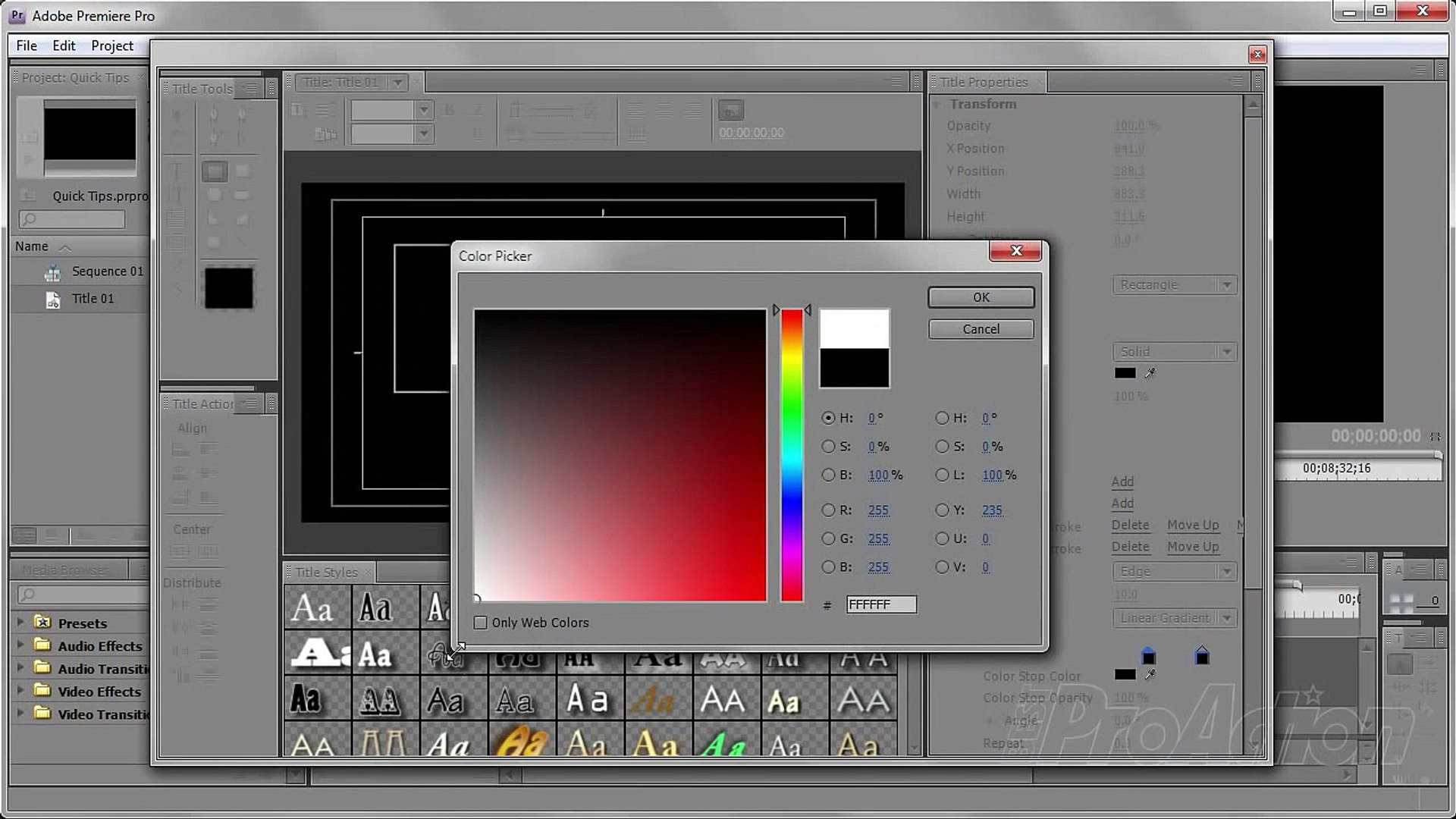Select the Wedge tool in Title Tools
Screen dimensions: 1456x819
(x=215, y=220)
